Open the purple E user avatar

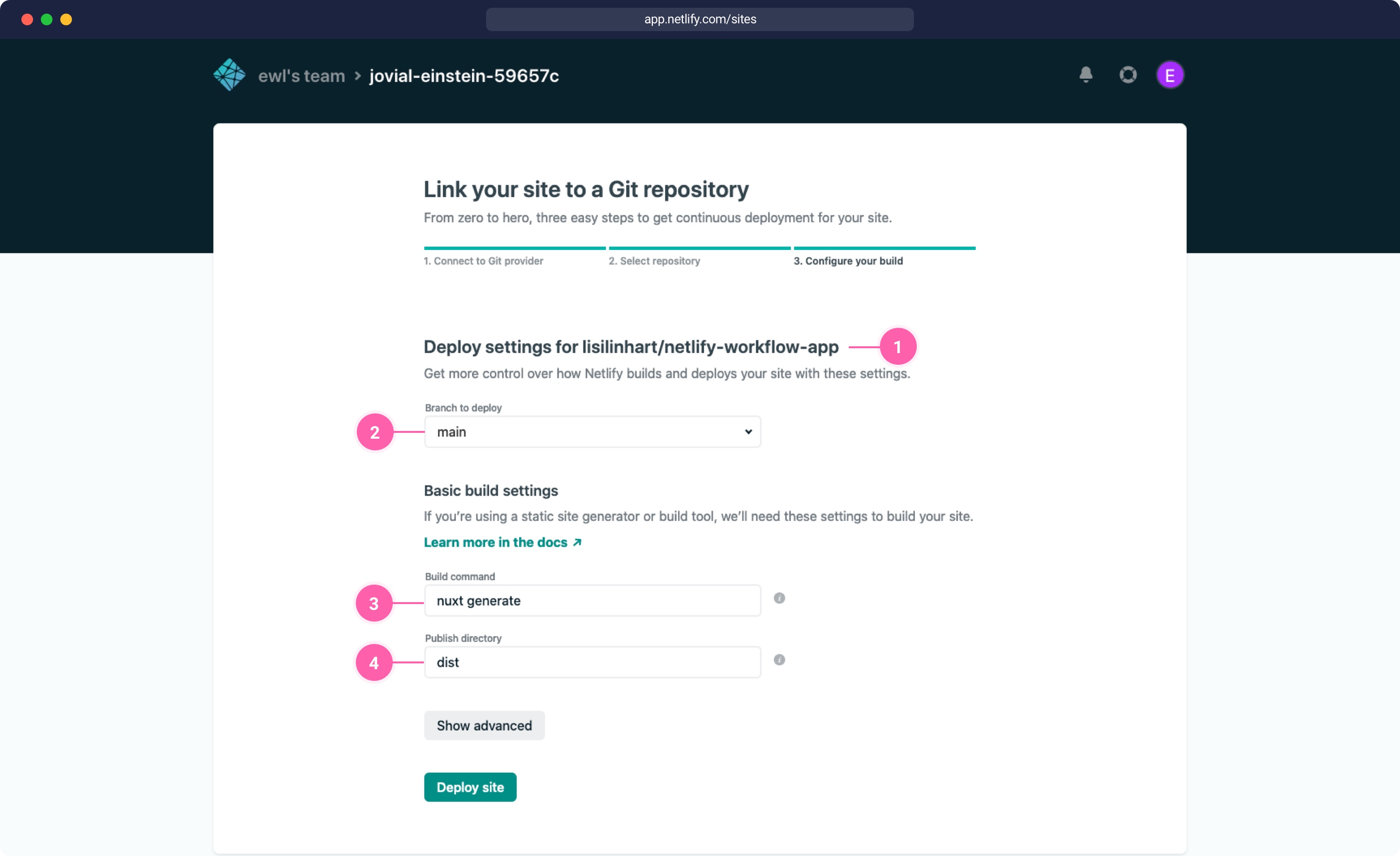click(x=1170, y=75)
